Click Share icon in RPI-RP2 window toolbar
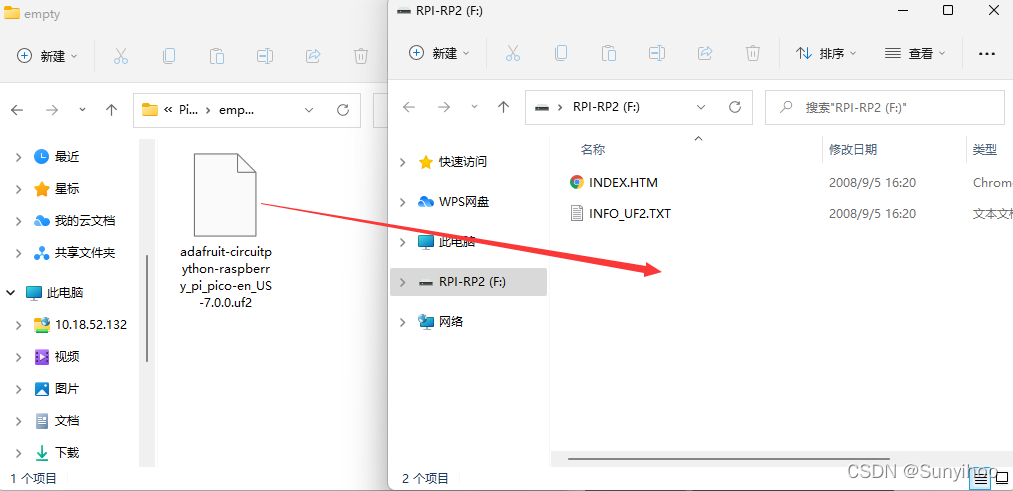 click(x=705, y=54)
